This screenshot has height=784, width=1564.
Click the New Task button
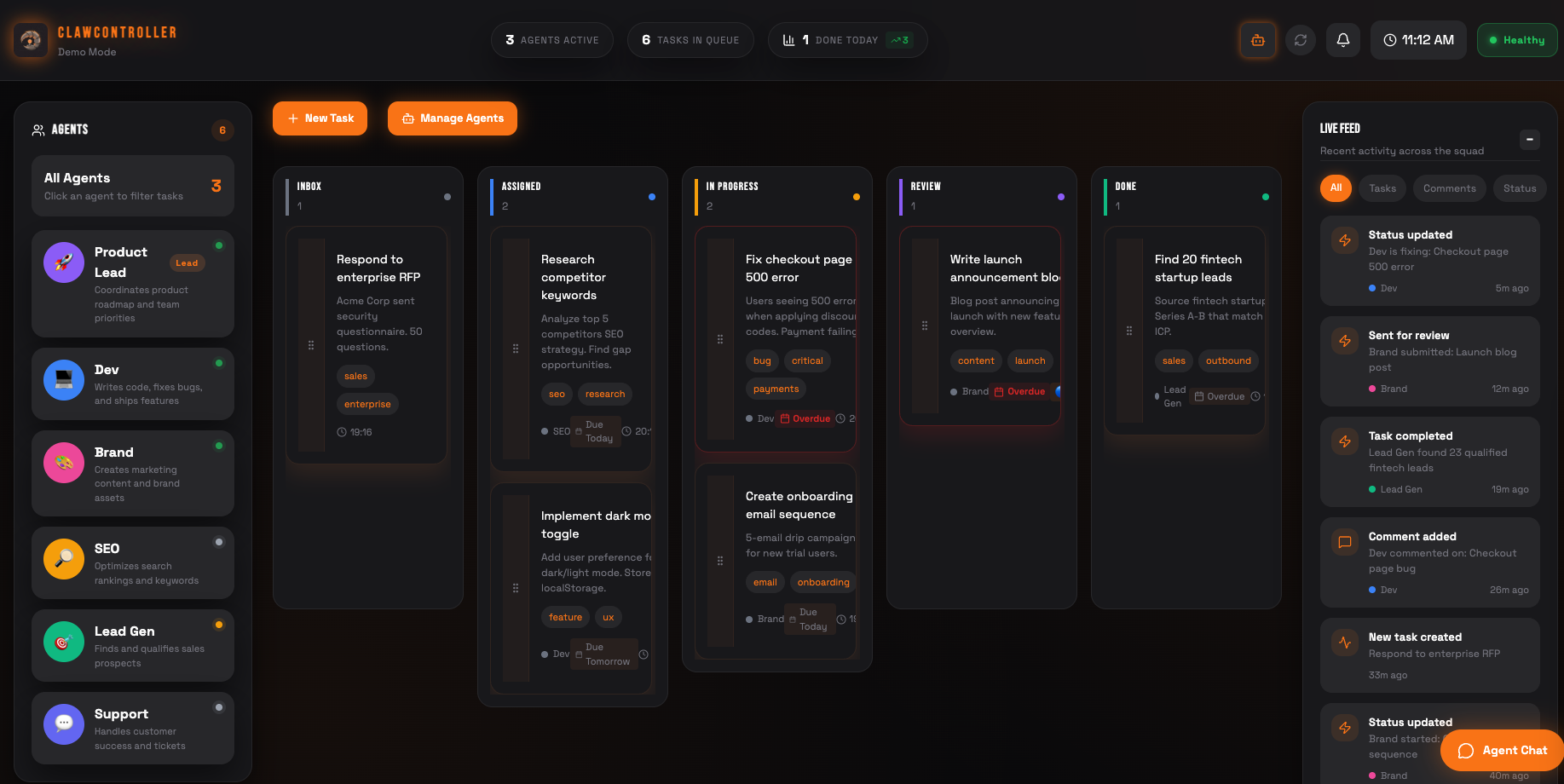point(320,118)
